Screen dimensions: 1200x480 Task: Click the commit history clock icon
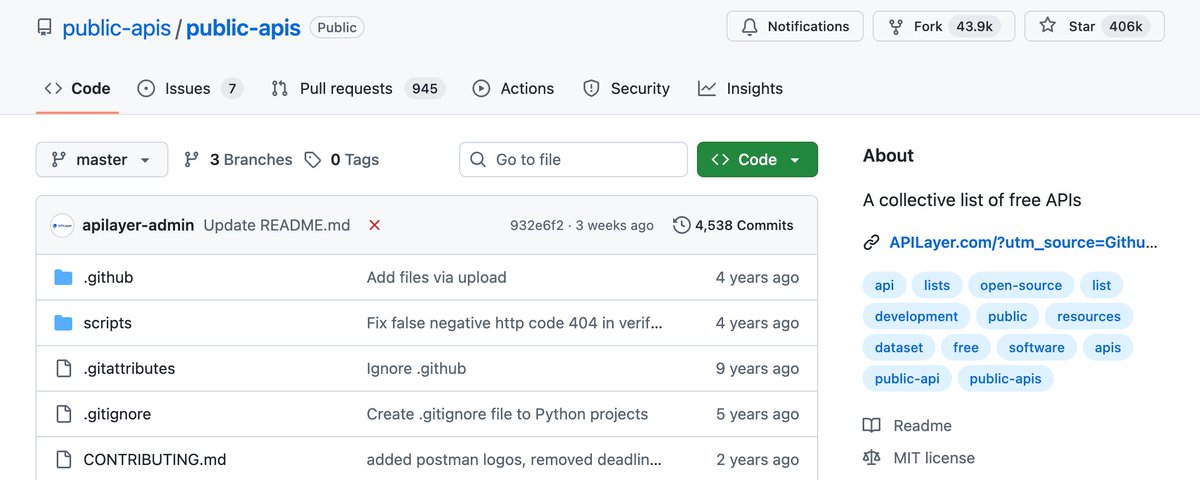682,225
